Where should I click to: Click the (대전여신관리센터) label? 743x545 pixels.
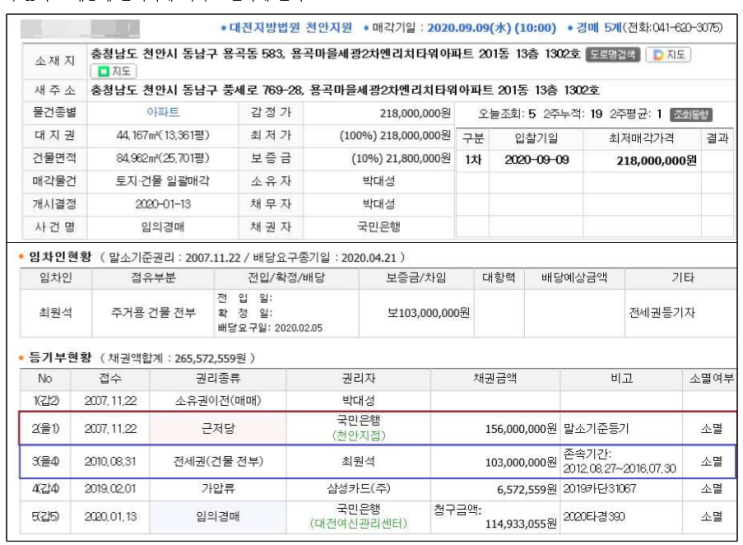pyautogui.click(x=359, y=524)
